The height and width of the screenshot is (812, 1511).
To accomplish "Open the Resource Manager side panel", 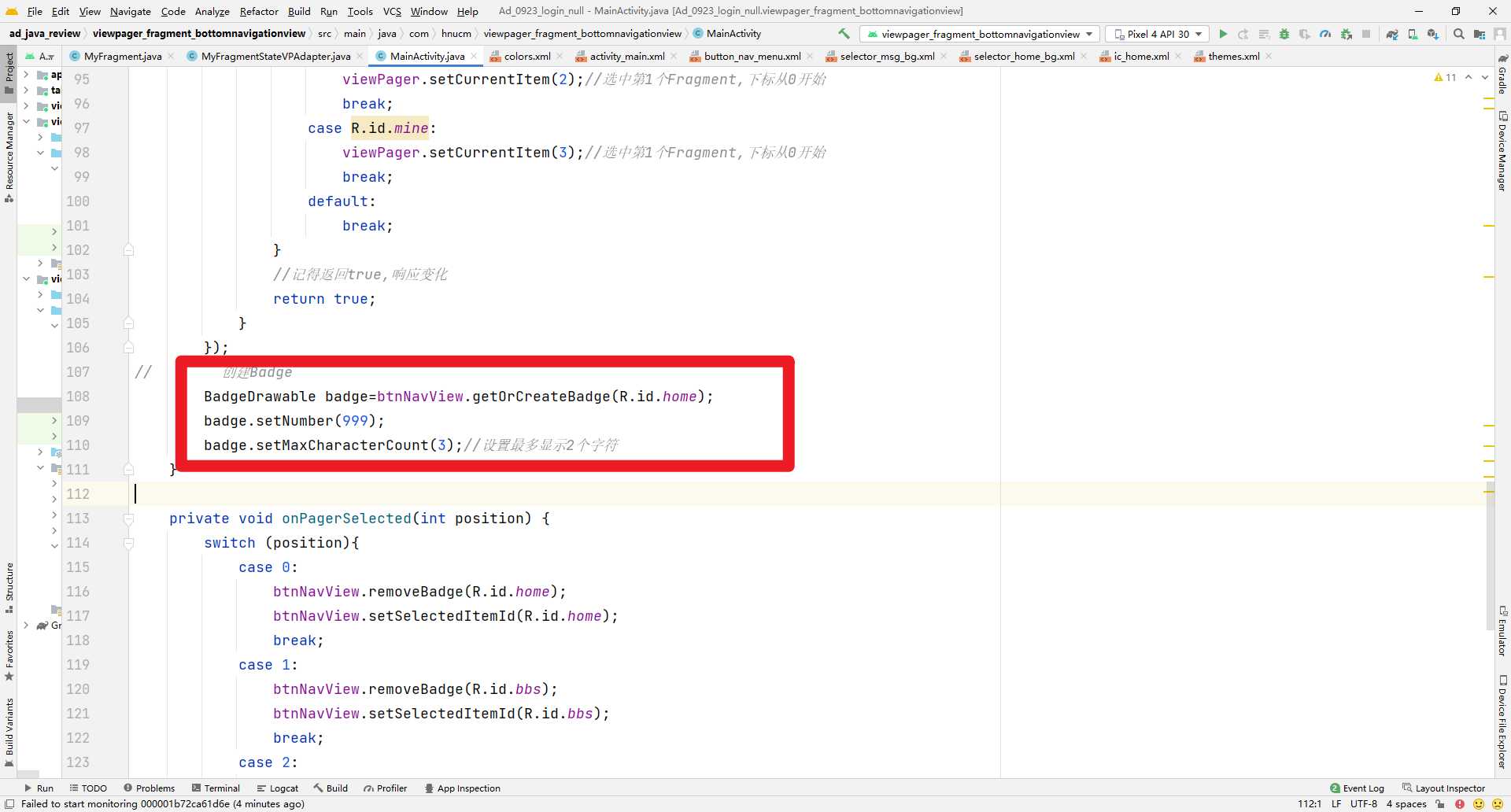I will [9, 157].
